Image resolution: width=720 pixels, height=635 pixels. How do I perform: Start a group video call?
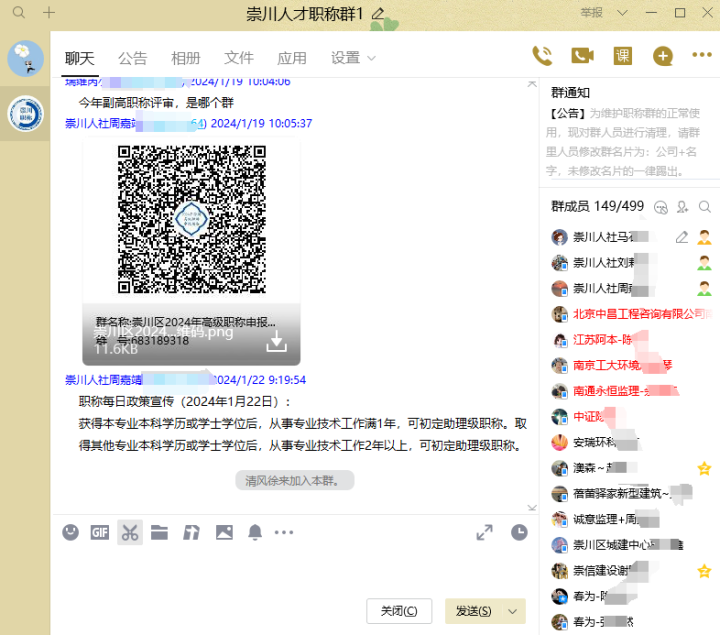(x=582, y=56)
